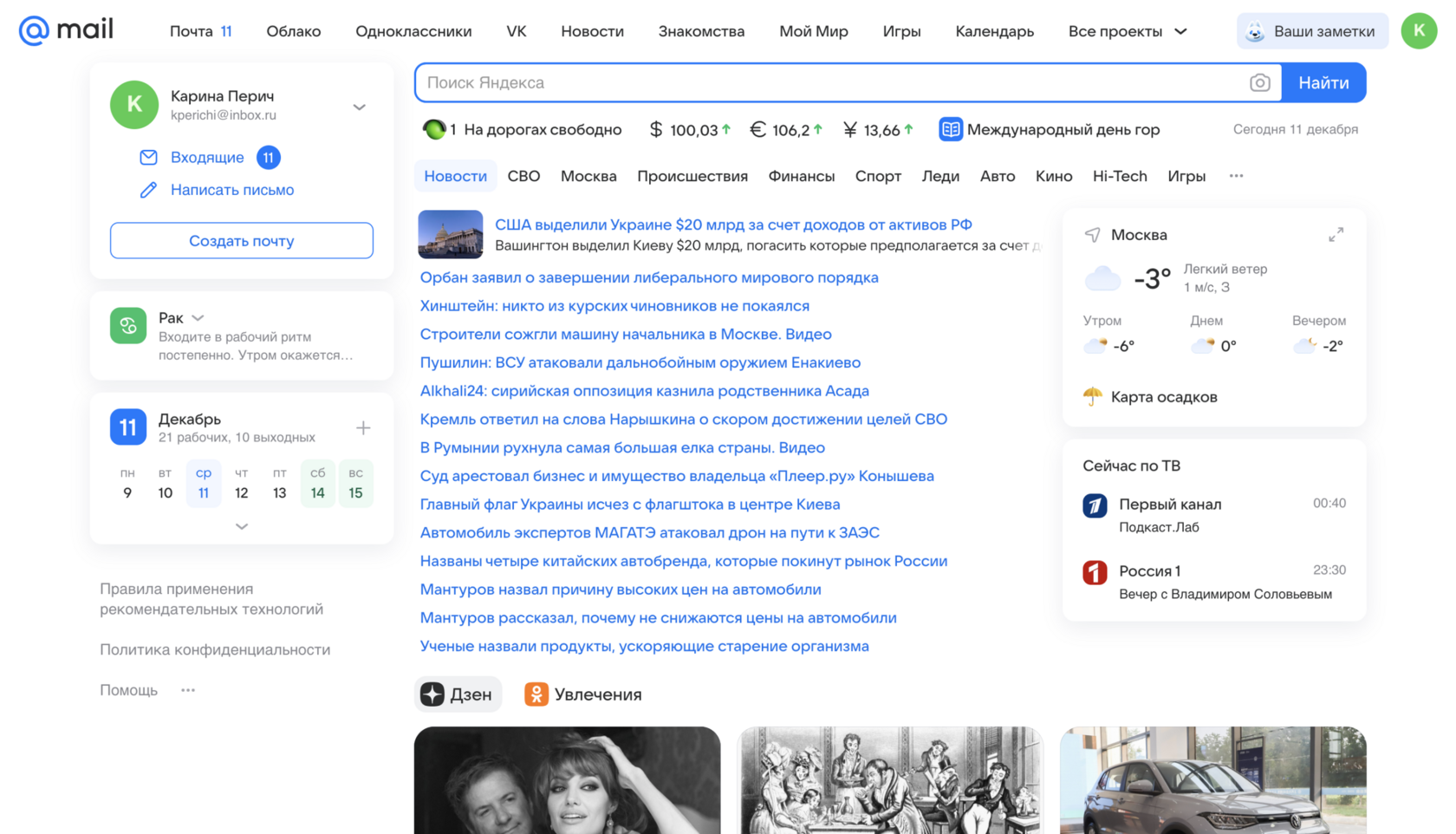Click the Карта осадков link

(x=1164, y=397)
